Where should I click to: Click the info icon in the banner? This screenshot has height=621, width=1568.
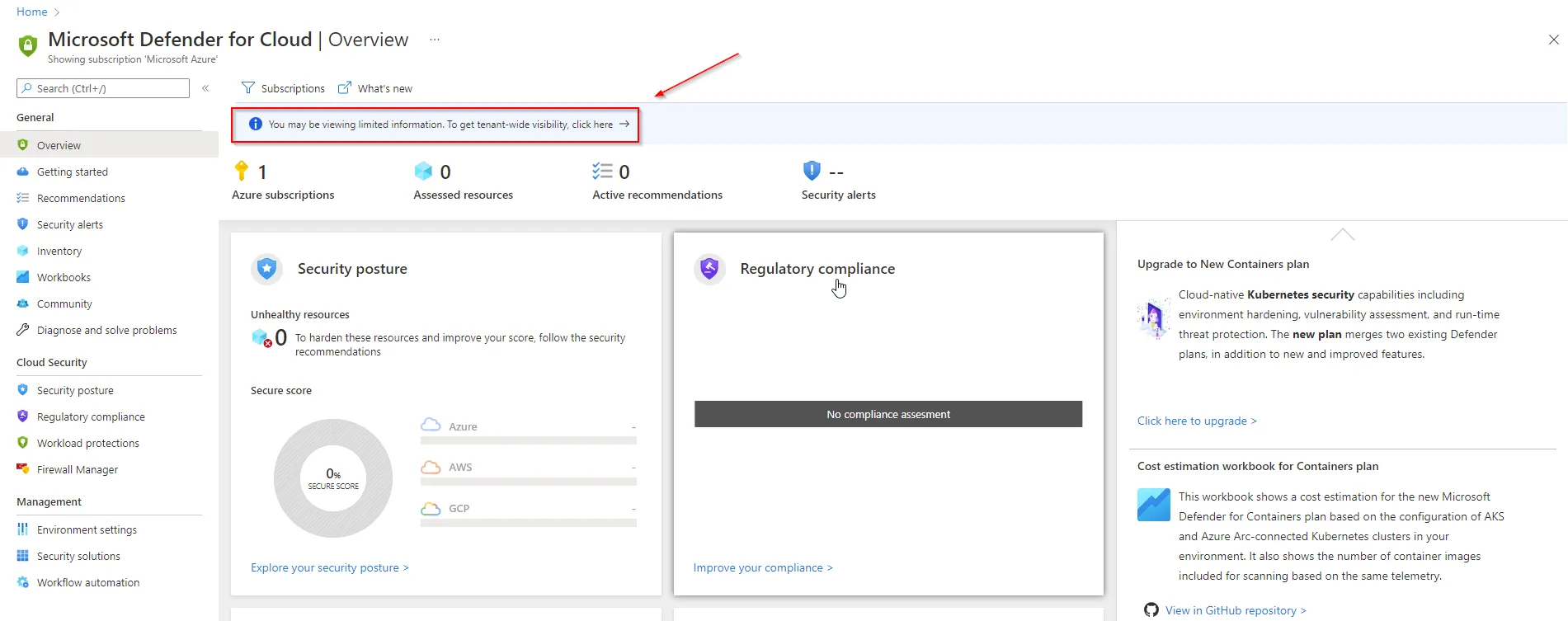[256, 125]
